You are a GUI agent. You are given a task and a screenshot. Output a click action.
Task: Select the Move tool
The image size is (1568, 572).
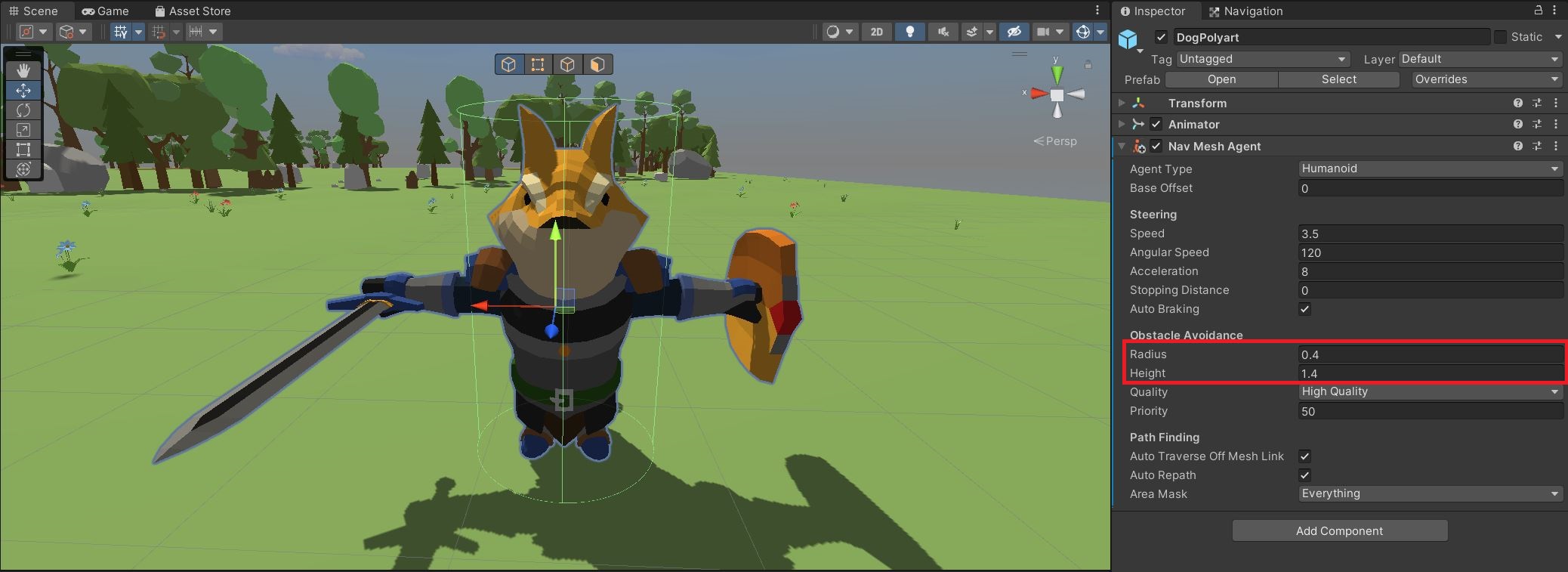23,90
